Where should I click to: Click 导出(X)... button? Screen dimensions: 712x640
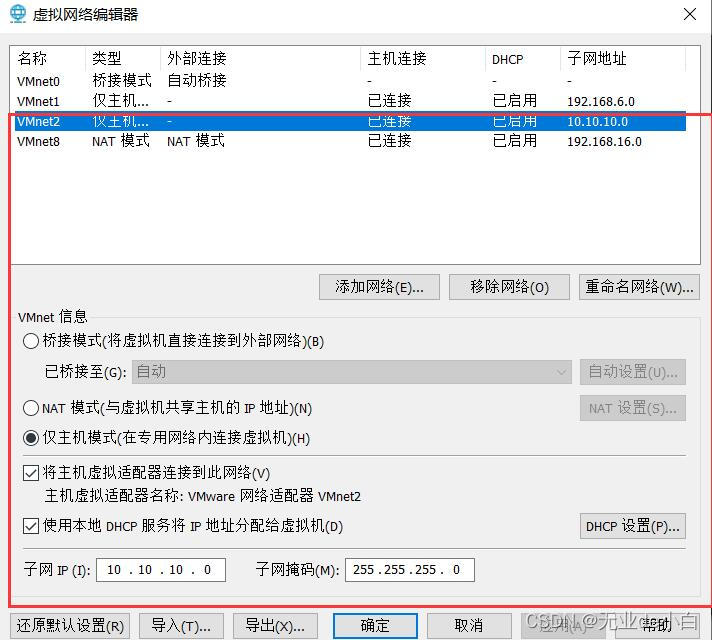(275, 626)
